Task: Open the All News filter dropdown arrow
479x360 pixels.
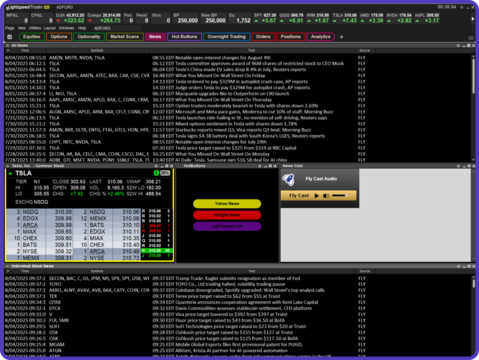Action: (8, 51)
